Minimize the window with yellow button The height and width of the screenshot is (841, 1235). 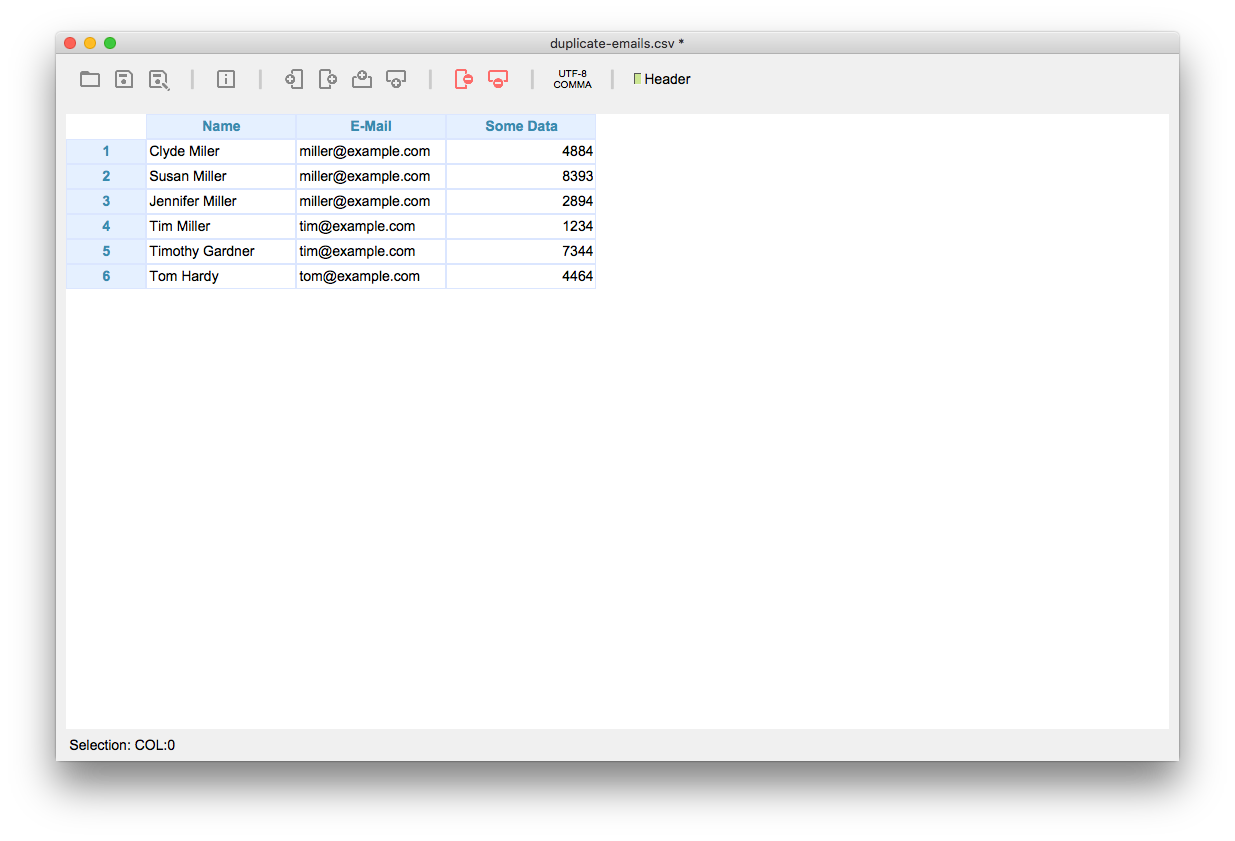tap(90, 43)
